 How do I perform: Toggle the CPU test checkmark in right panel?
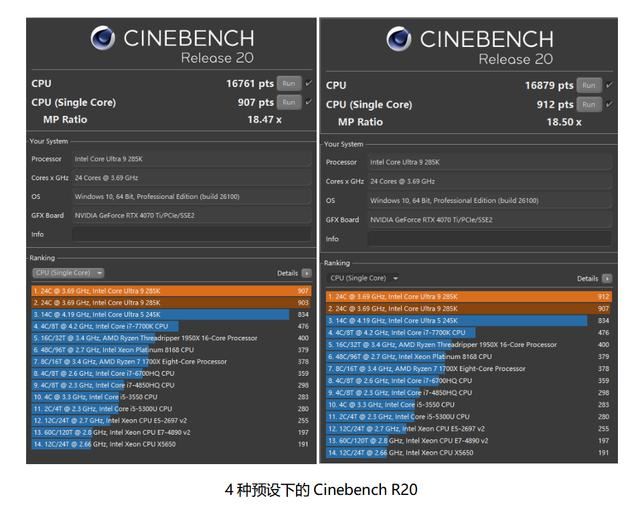coord(610,85)
